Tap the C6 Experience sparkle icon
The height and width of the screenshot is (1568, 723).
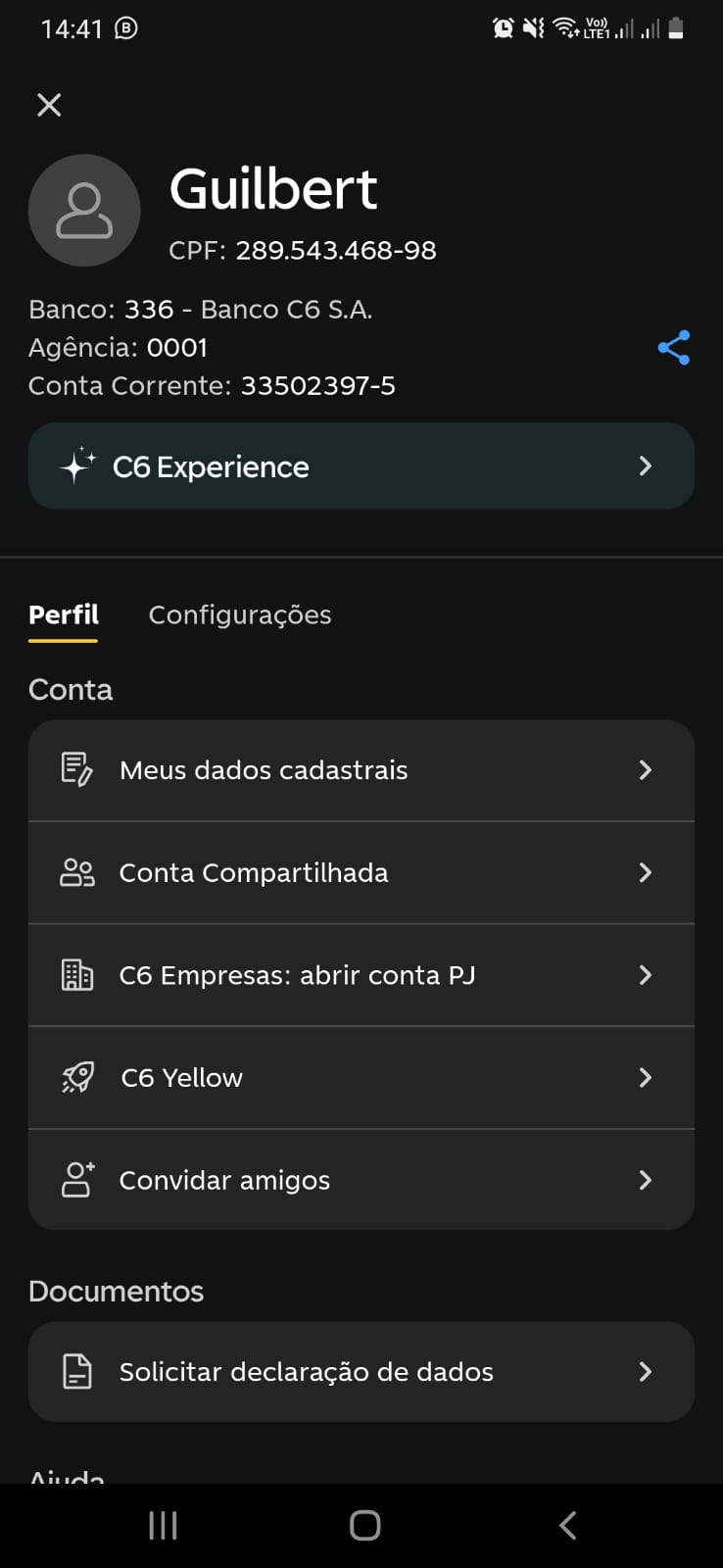(x=77, y=465)
